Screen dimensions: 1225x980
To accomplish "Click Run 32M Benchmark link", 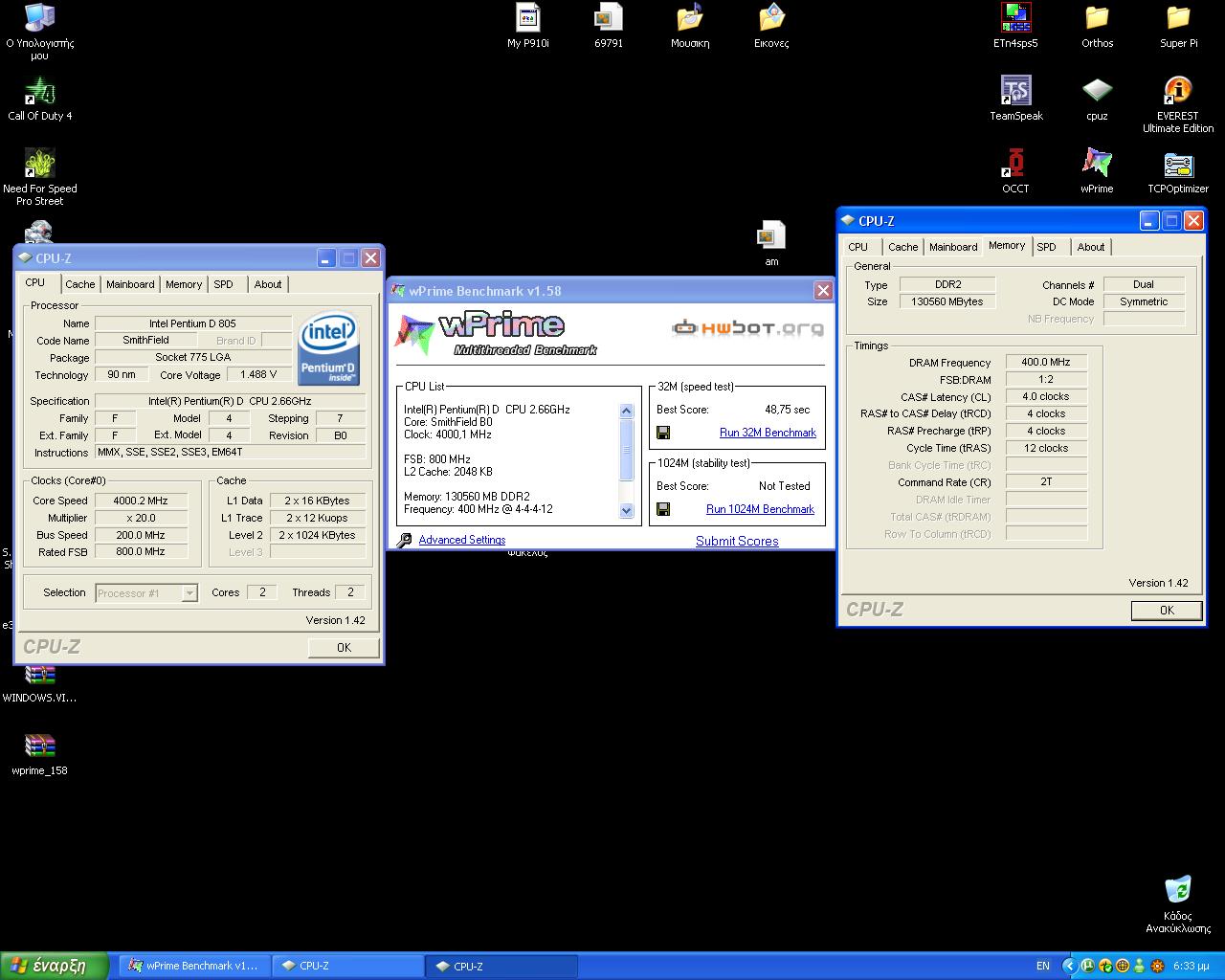I will [768, 433].
